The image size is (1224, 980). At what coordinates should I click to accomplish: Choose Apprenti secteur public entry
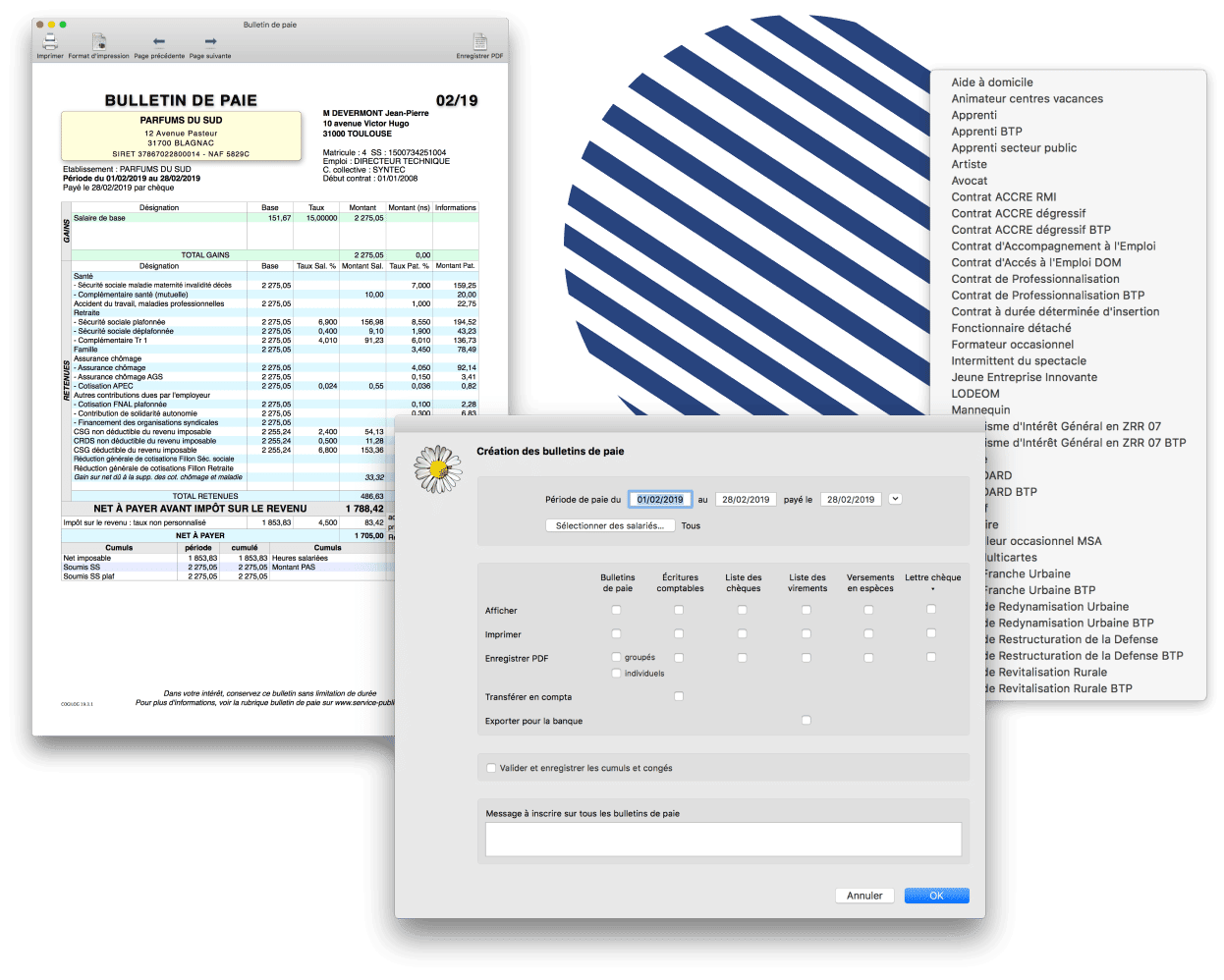(x=1014, y=148)
